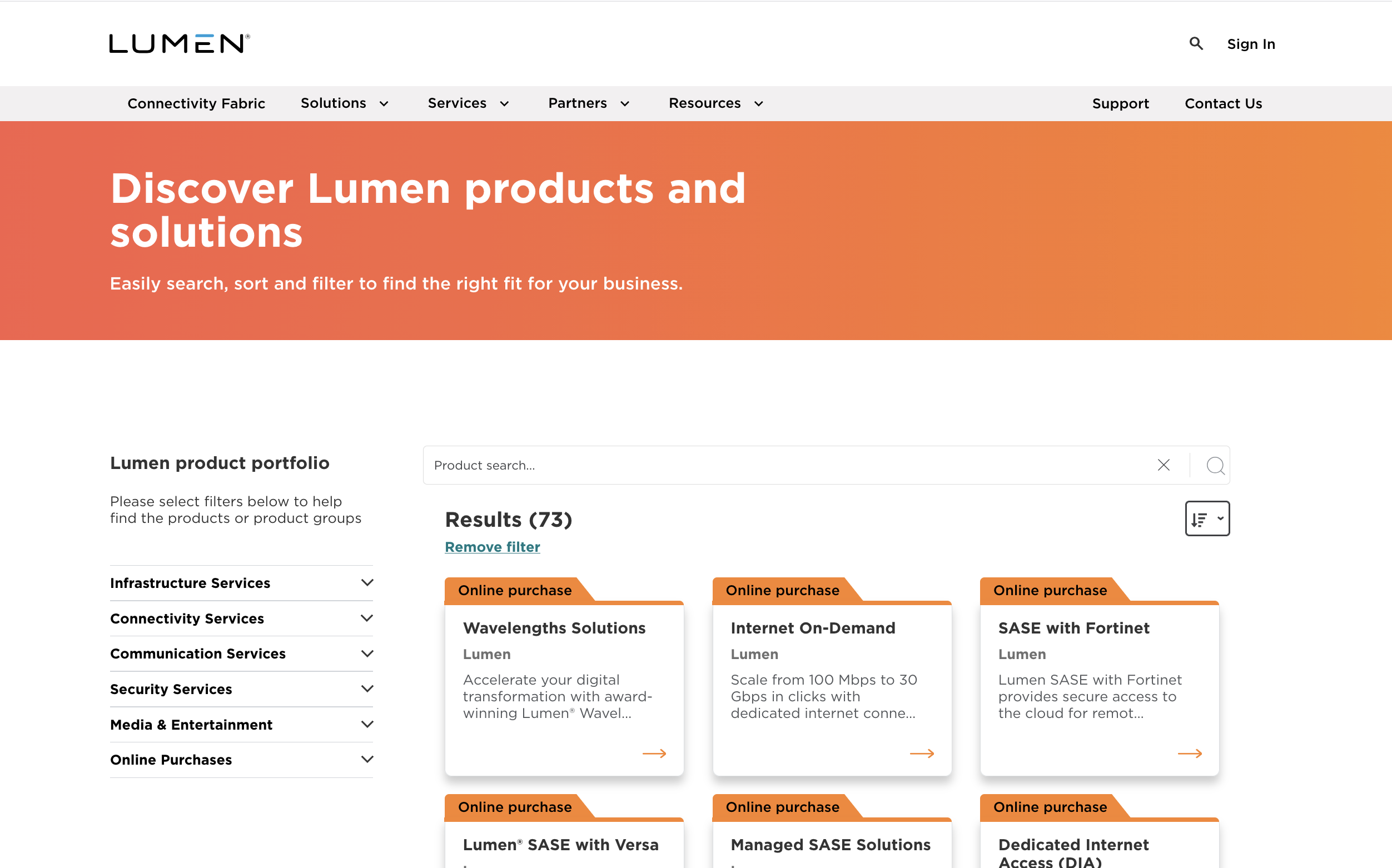Open the Resources menu label
Viewport: 1392px width, 868px height.
tap(704, 103)
